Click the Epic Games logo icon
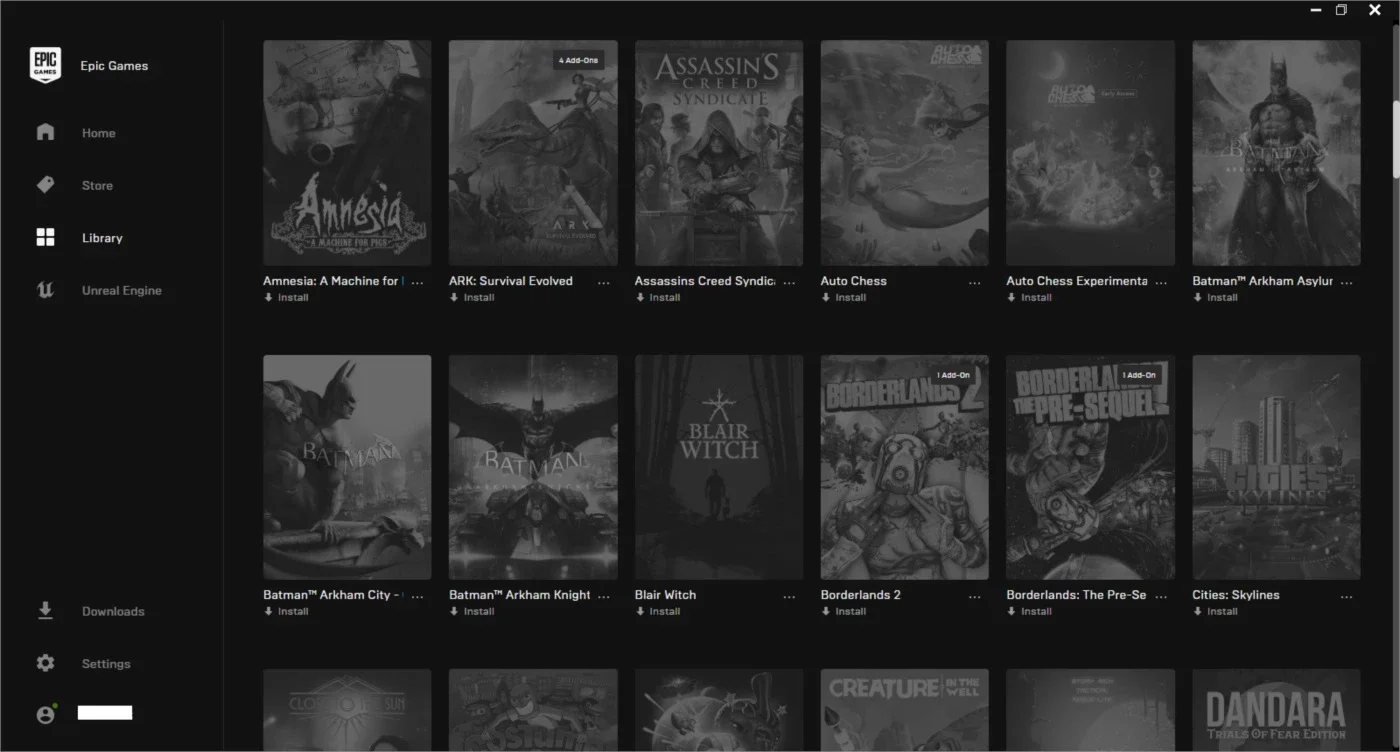This screenshot has width=1400, height=752. point(45,65)
